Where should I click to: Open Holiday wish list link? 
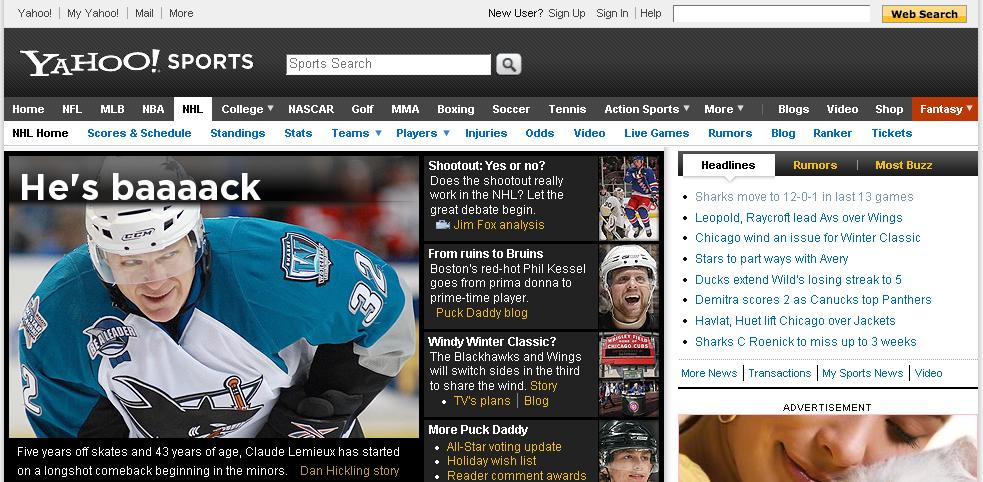pyautogui.click(x=492, y=461)
